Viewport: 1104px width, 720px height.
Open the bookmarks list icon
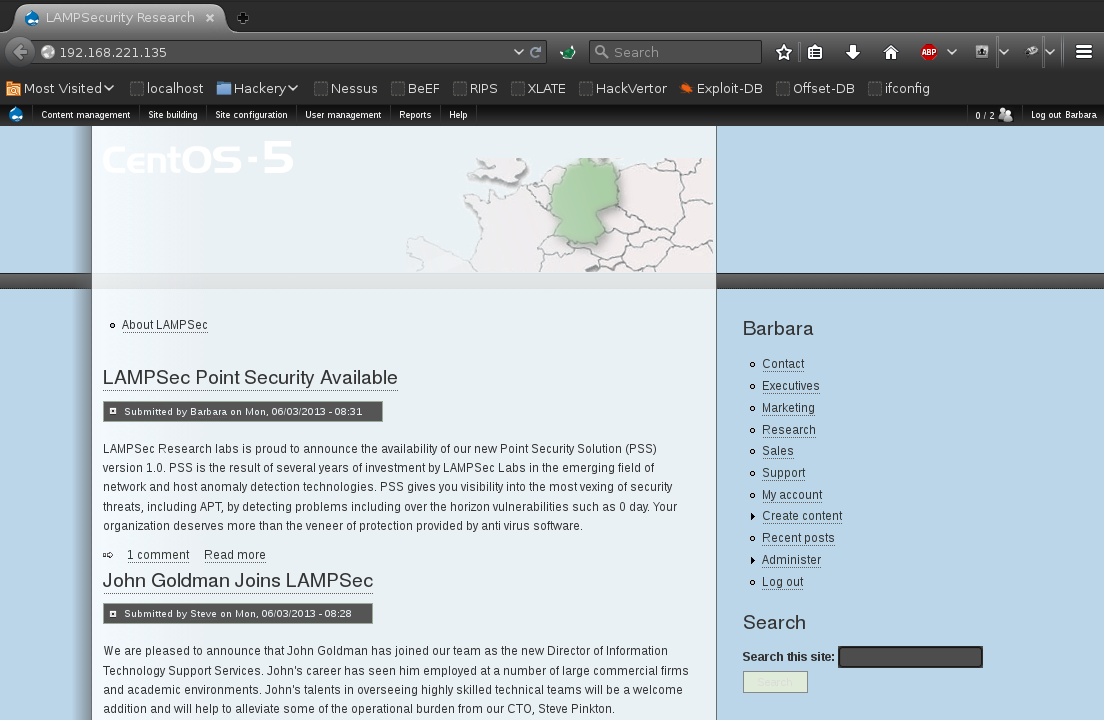[815, 52]
